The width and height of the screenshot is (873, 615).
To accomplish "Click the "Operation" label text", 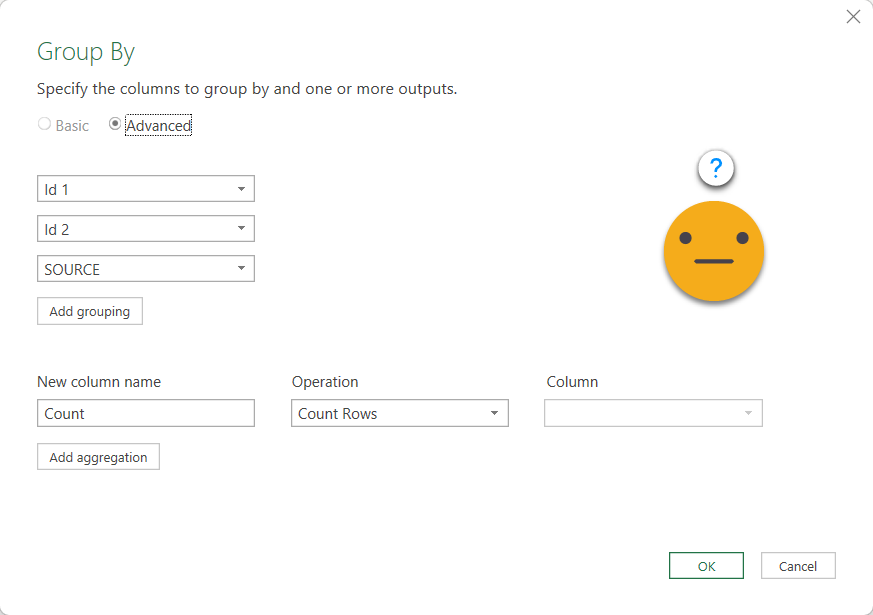I will pos(325,382).
